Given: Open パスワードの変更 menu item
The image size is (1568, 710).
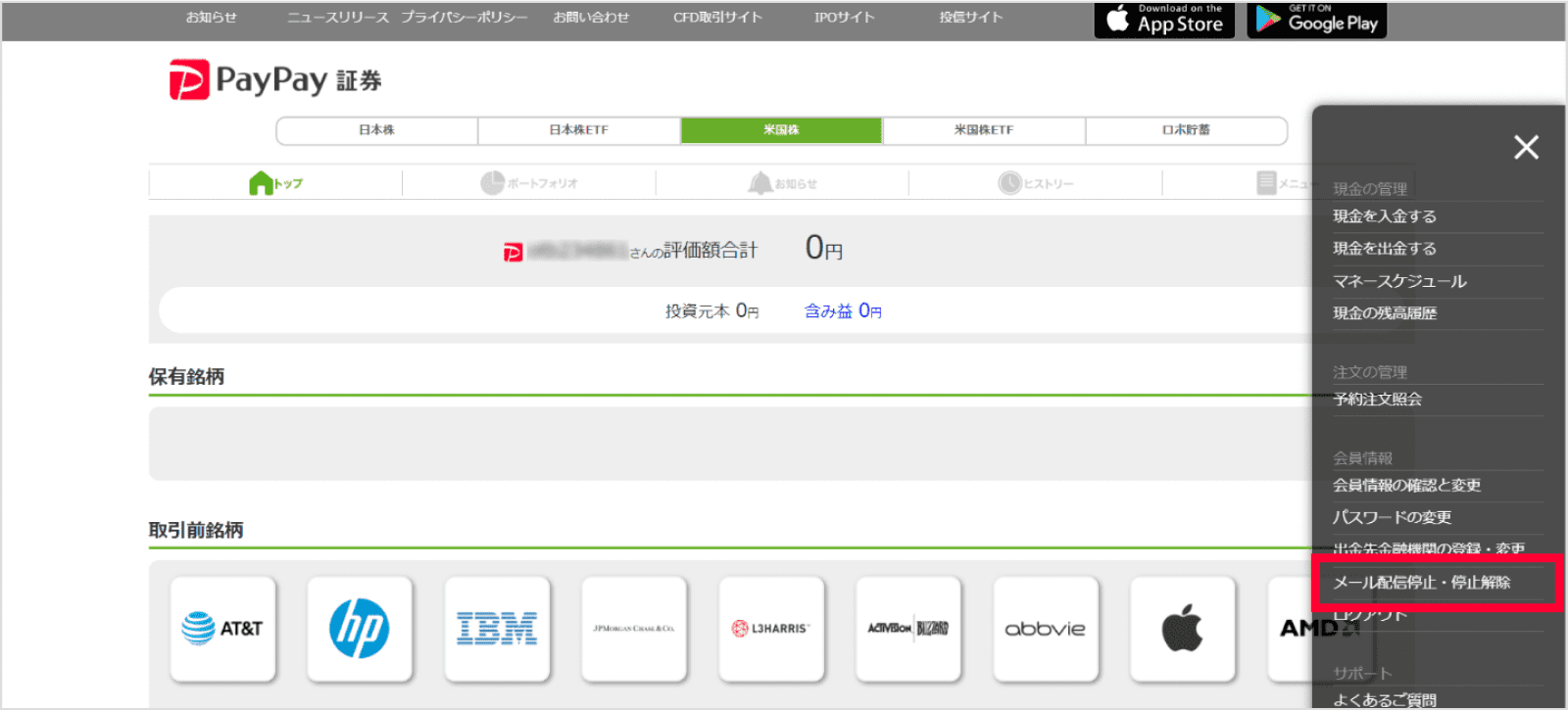Looking at the screenshot, I should 1392,518.
